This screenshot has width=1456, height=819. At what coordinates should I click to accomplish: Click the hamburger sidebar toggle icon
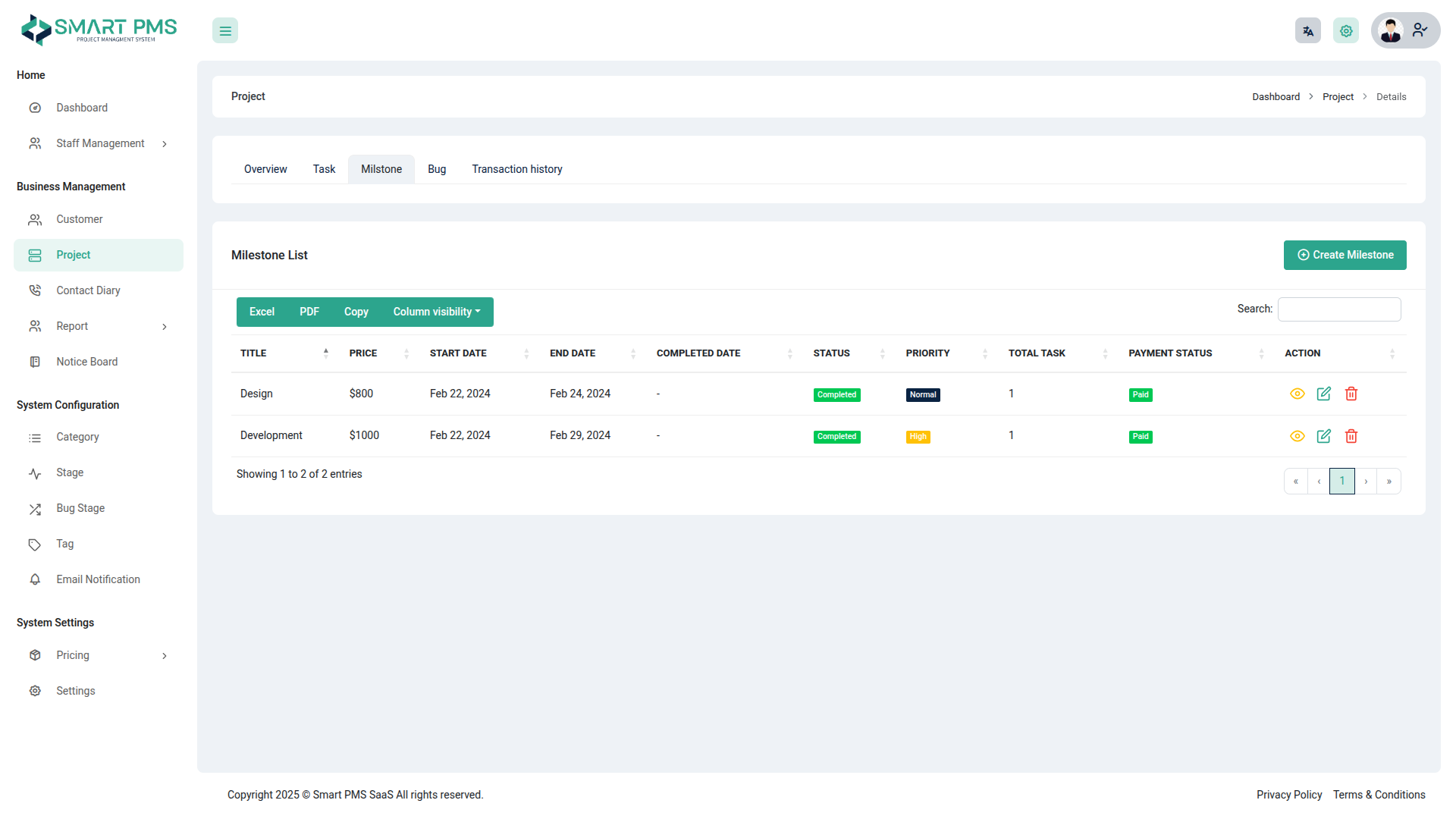[x=225, y=31]
